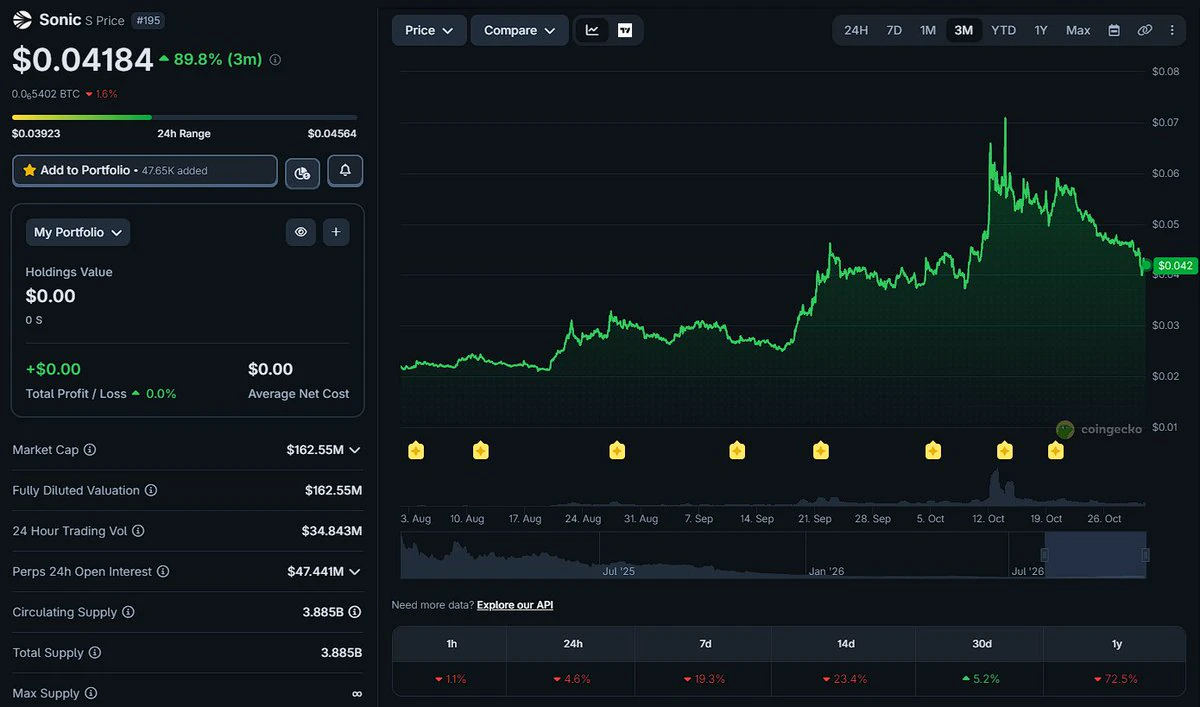Image resolution: width=1200 pixels, height=707 pixels.
Task: Select the 7D time range tab
Action: [x=894, y=30]
